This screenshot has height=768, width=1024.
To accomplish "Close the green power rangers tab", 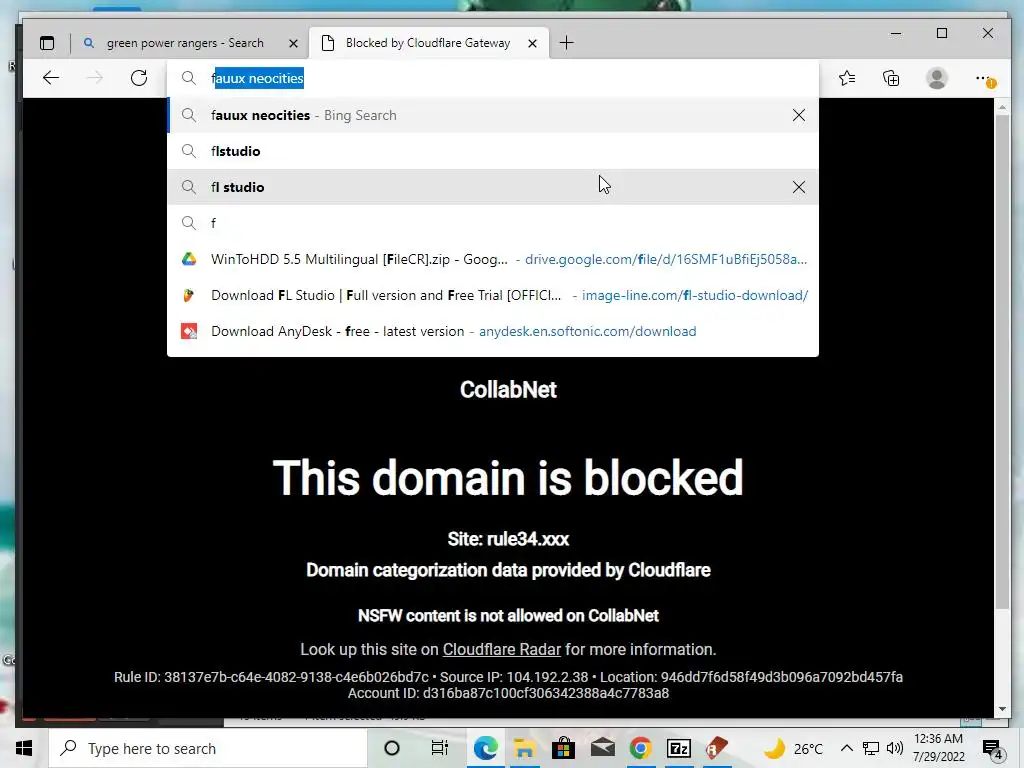I will point(293,43).
